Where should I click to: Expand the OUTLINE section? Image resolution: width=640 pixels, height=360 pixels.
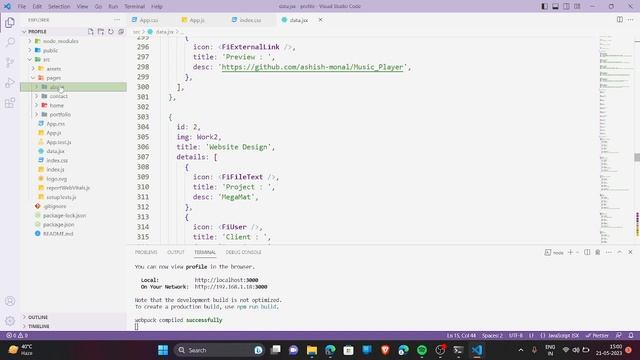point(73,317)
